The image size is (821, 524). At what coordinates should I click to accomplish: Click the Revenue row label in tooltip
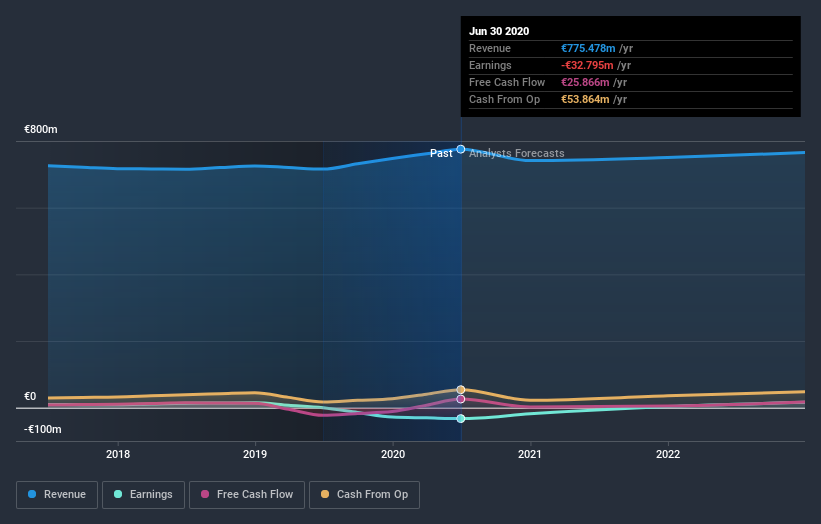pos(490,48)
